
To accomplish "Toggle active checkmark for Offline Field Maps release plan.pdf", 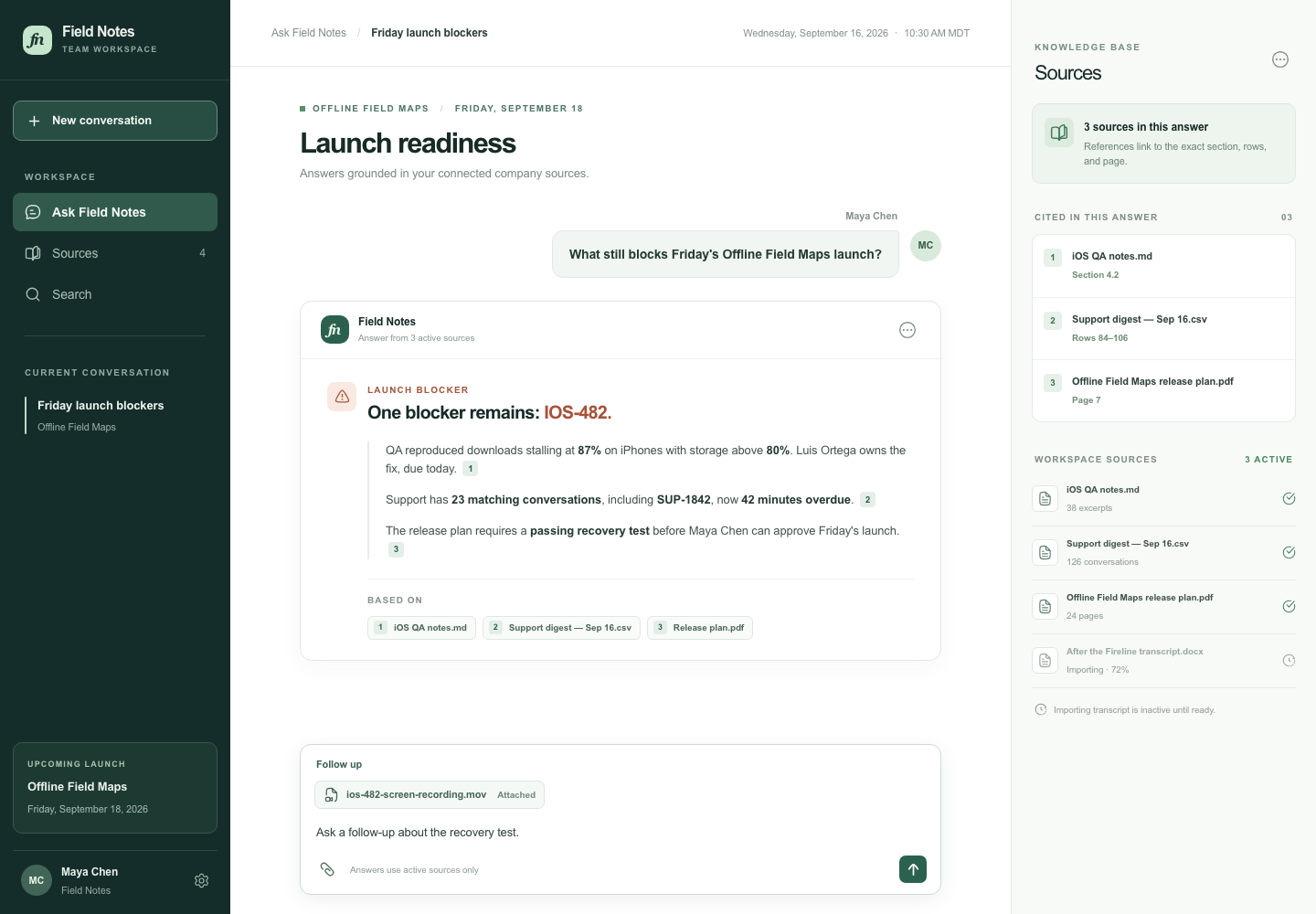I will 1289,606.
